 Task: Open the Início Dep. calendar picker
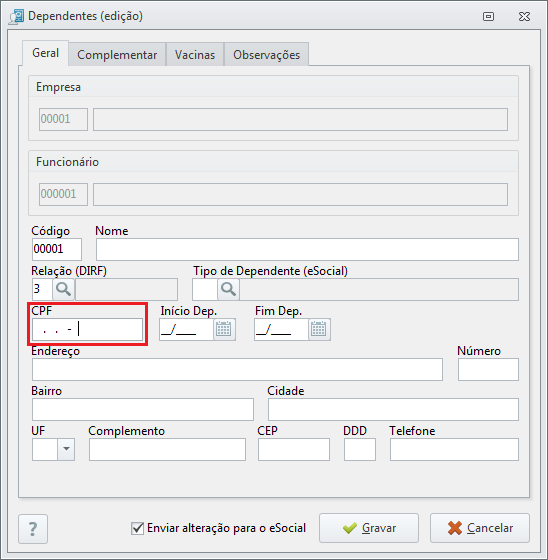[224, 329]
